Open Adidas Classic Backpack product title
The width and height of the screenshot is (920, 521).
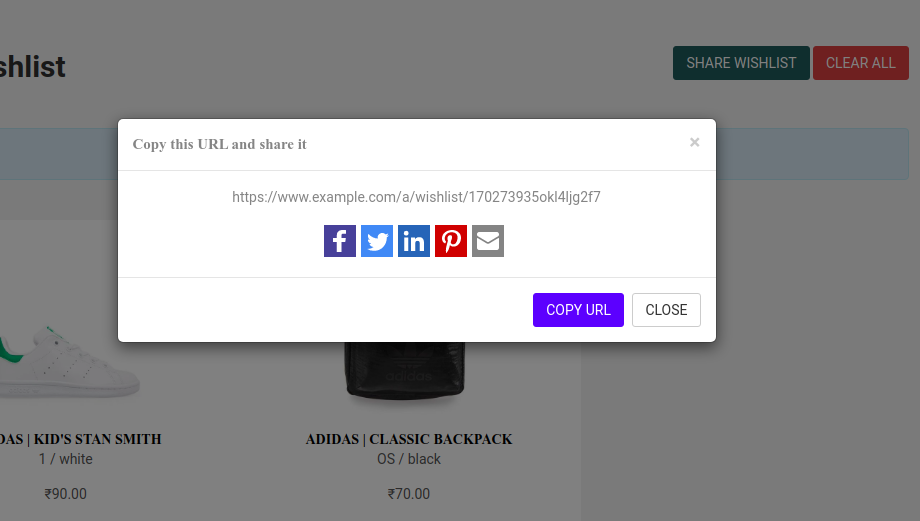(409, 439)
